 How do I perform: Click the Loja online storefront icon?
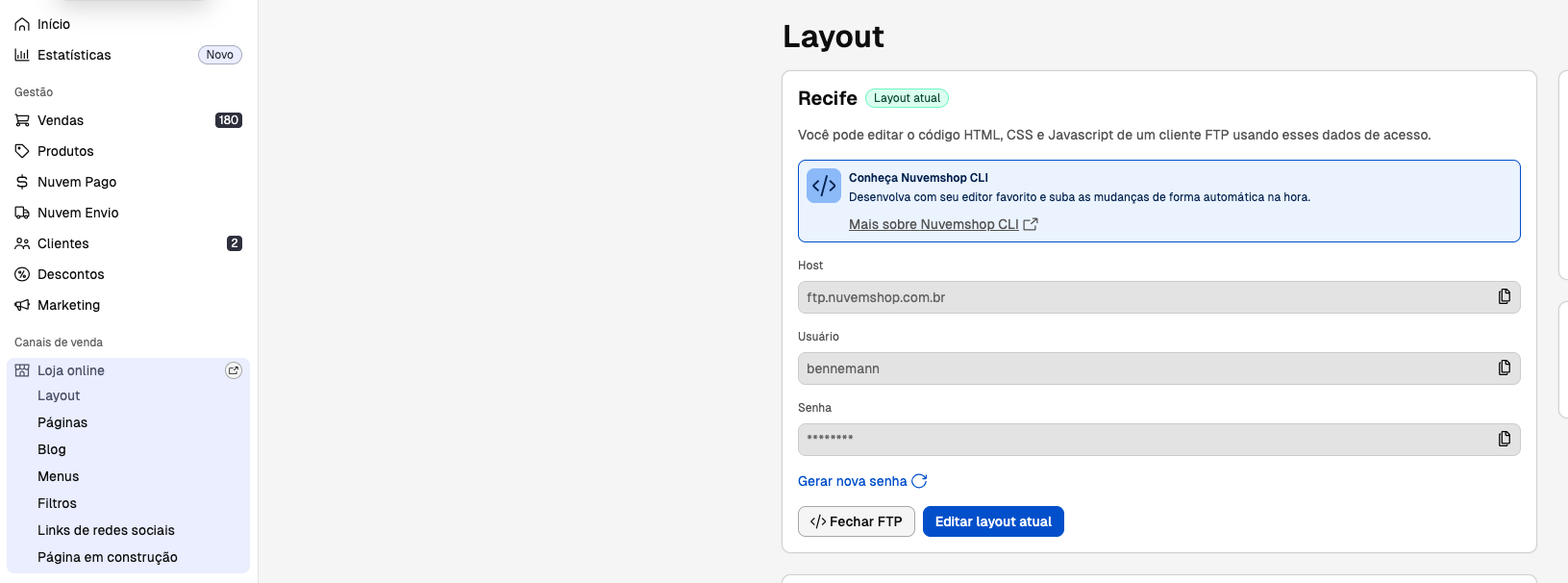pyautogui.click(x=22, y=370)
